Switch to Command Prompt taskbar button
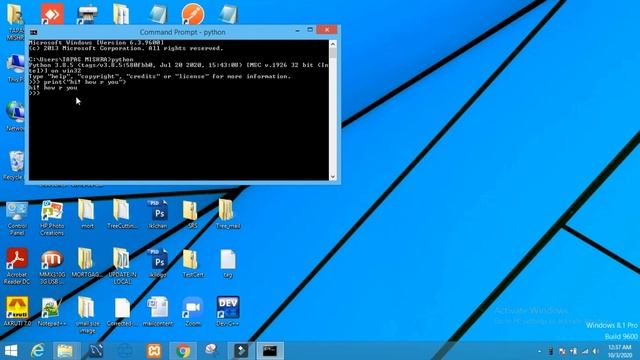 click(x=270, y=351)
